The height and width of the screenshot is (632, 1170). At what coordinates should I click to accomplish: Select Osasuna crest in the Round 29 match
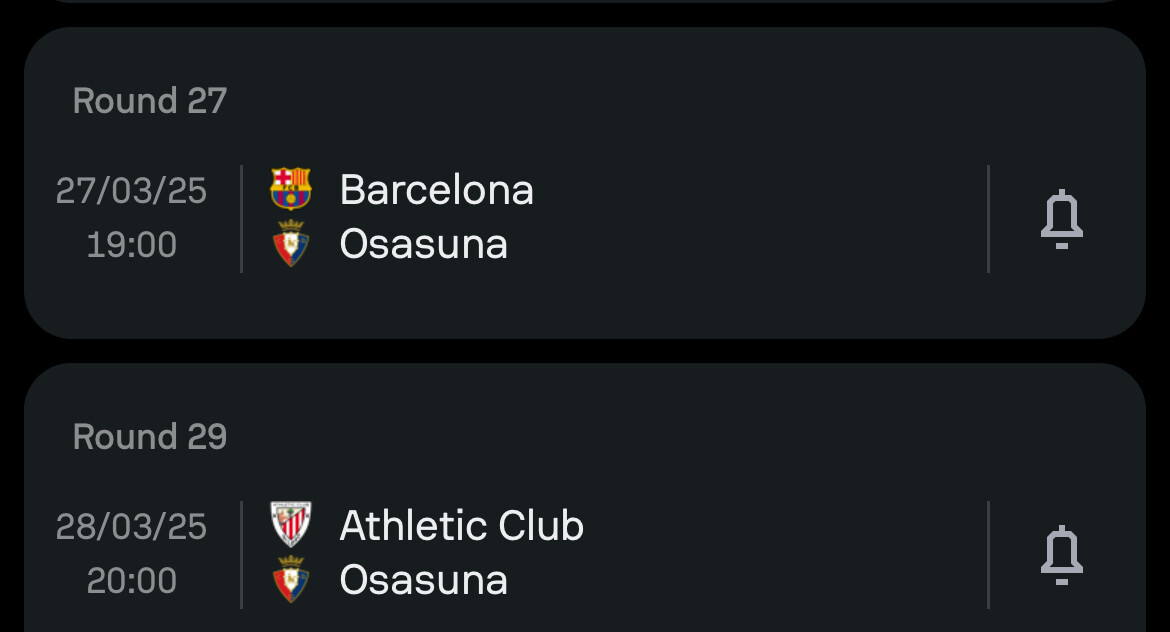290,580
